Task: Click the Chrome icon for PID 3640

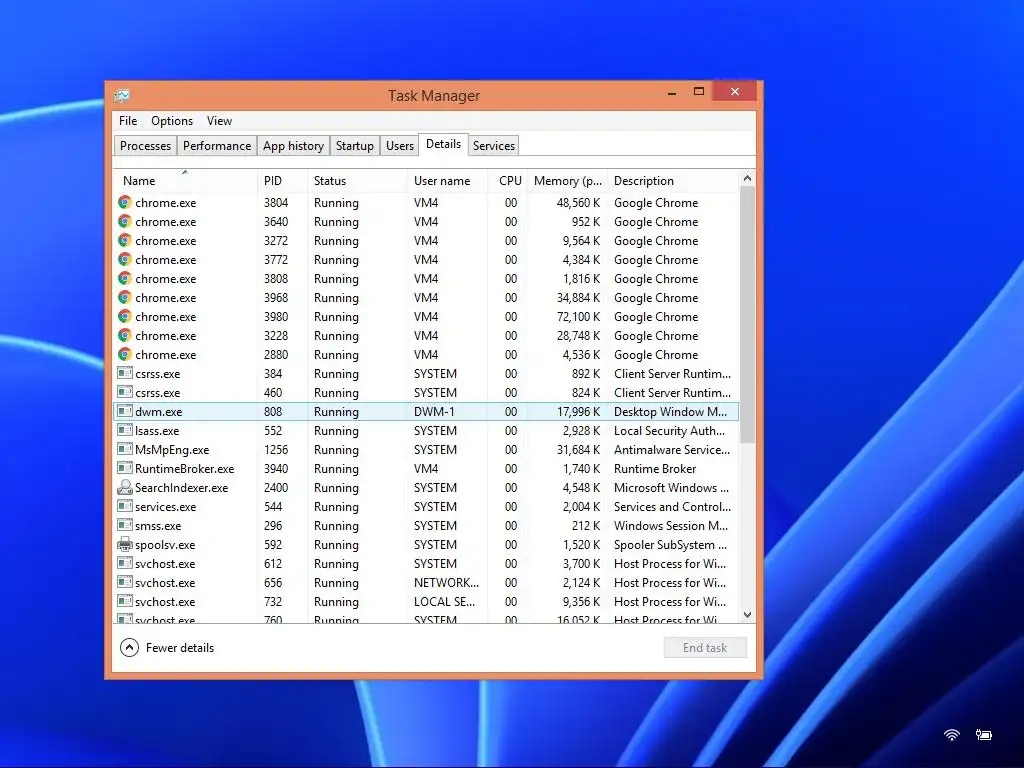Action: [125, 221]
